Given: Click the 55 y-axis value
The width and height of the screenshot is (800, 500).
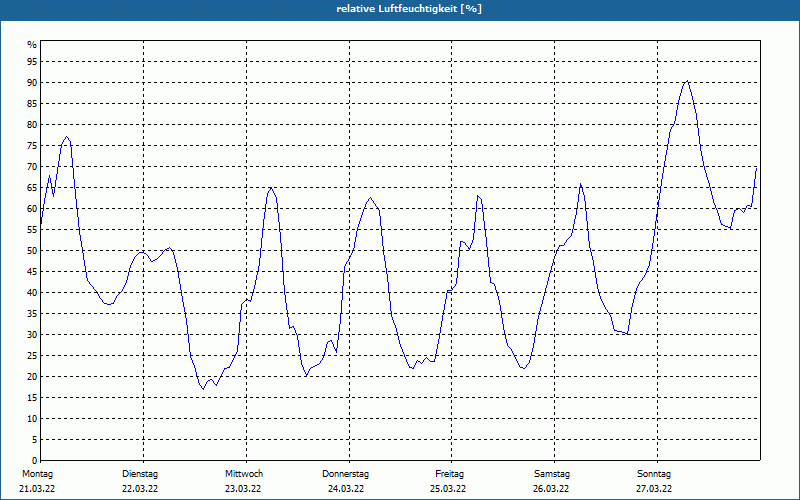Looking at the screenshot, I should tap(32, 230).
